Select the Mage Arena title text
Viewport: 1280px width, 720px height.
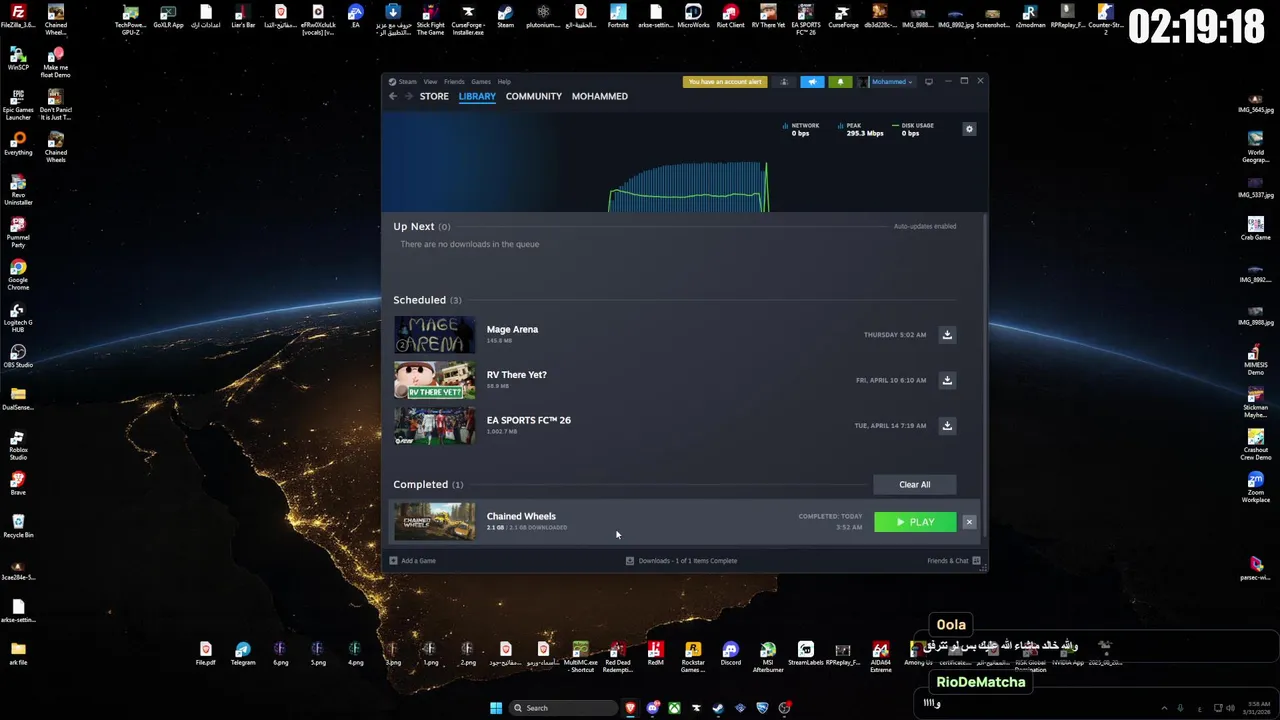pos(512,329)
